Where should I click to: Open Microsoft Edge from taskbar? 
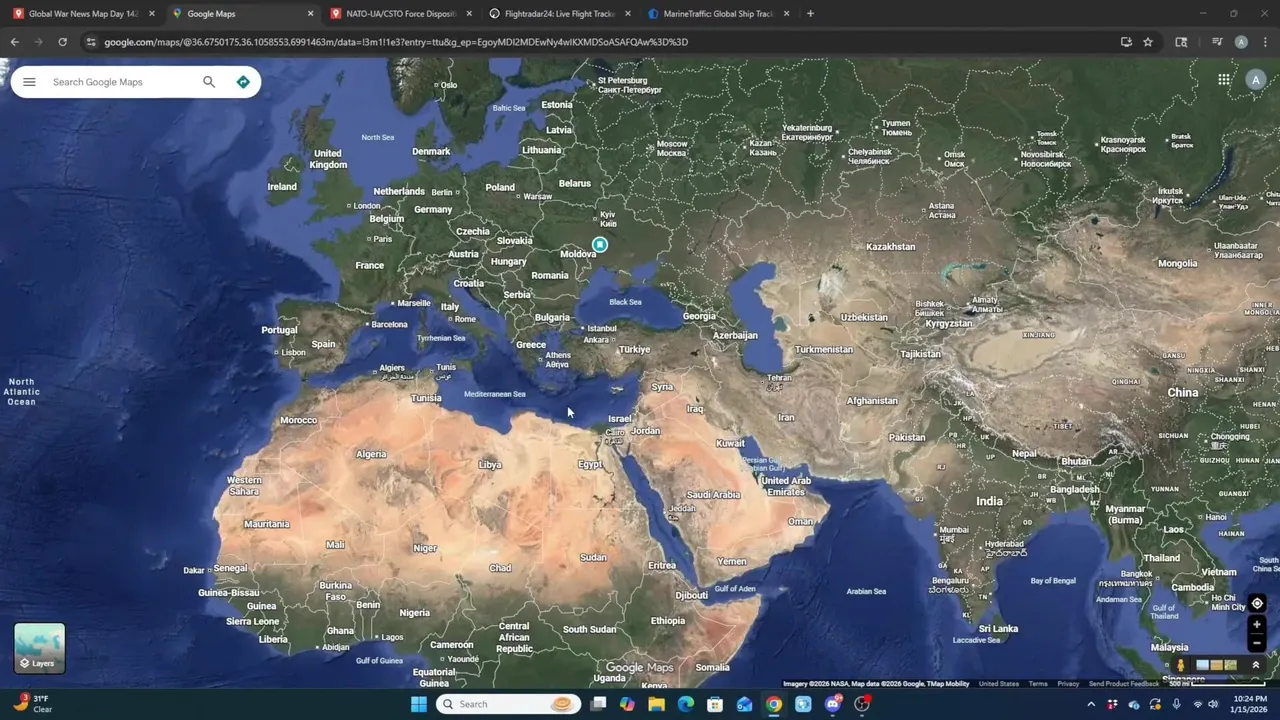[x=686, y=704]
